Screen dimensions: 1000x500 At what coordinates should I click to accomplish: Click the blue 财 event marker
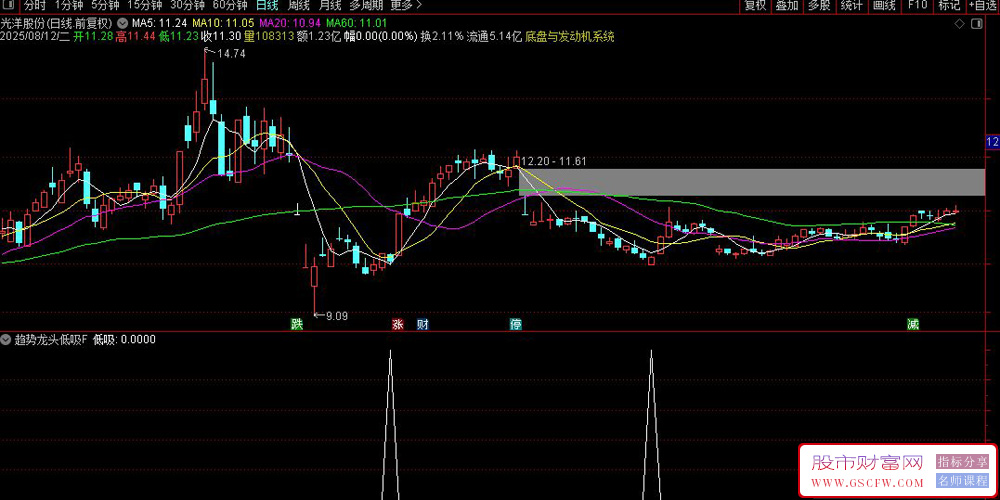[422, 325]
